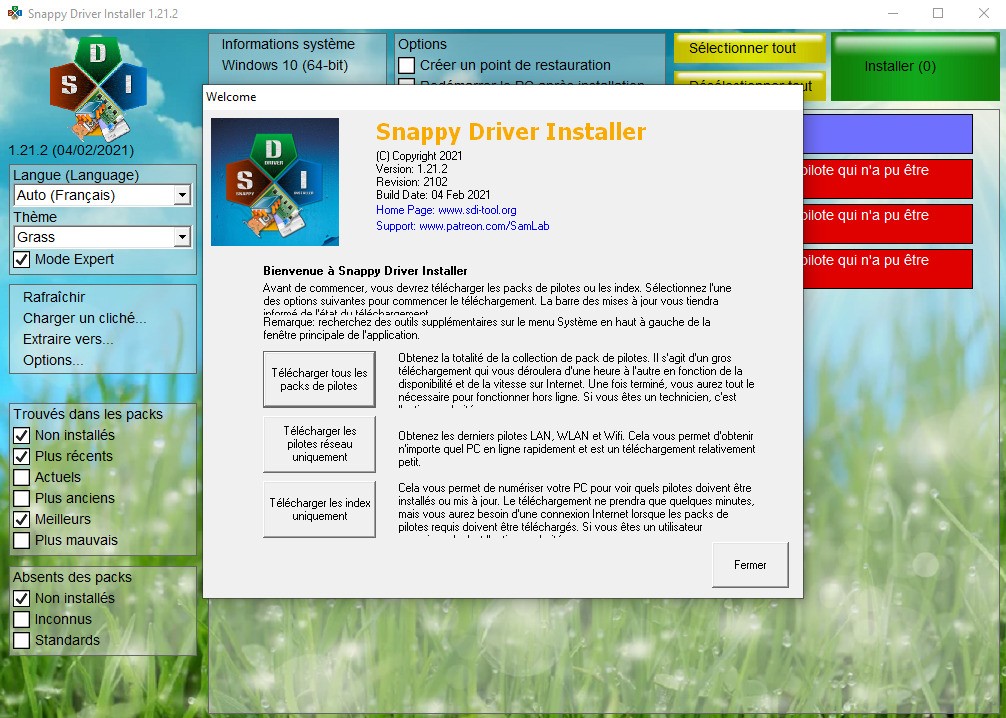Open the Support patreon.com/SamLab link
Viewport: 1006px width, 718px height.
pyautogui.click(x=463, y=226)
